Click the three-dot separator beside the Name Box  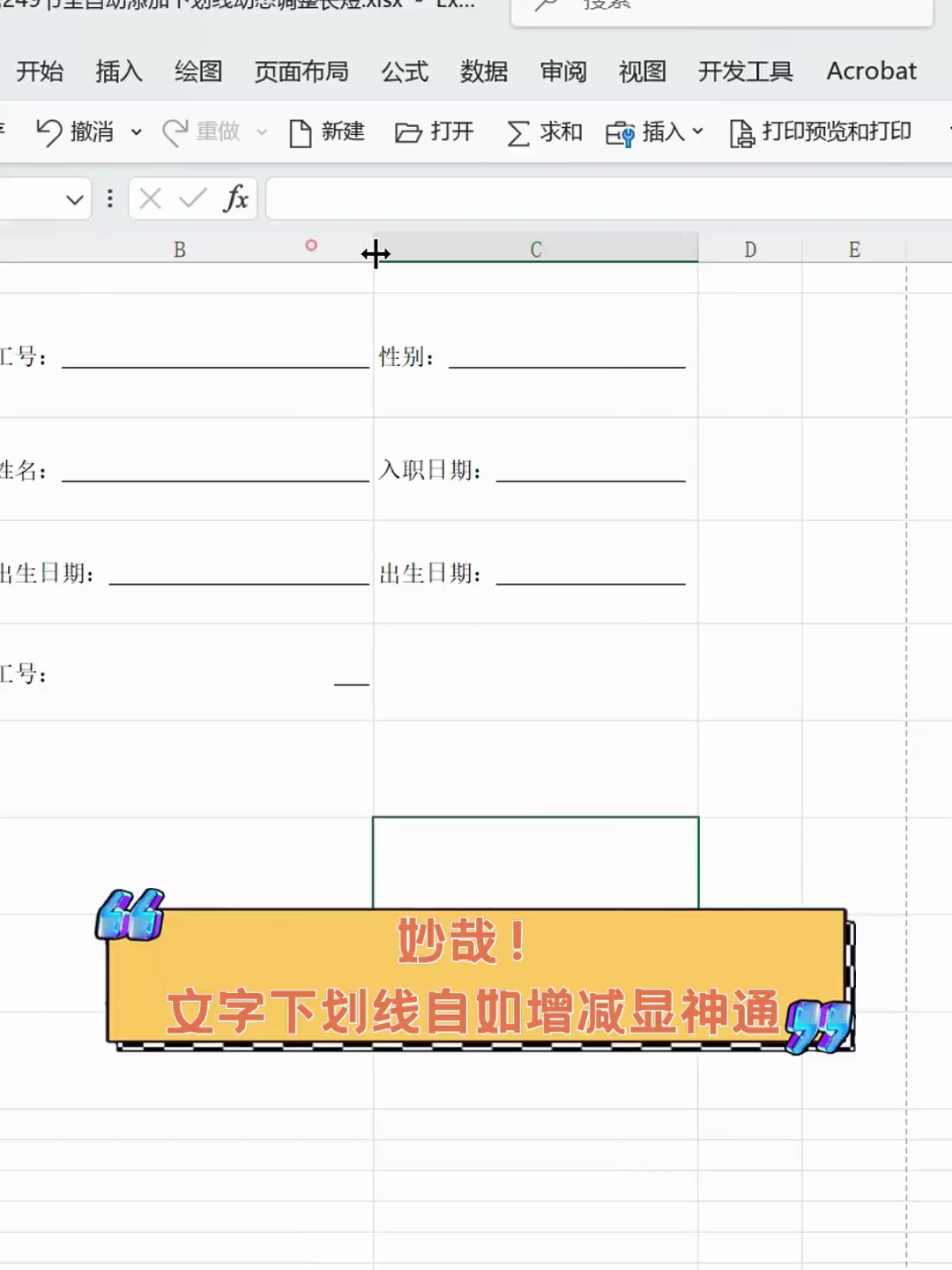tap(109, 198)
